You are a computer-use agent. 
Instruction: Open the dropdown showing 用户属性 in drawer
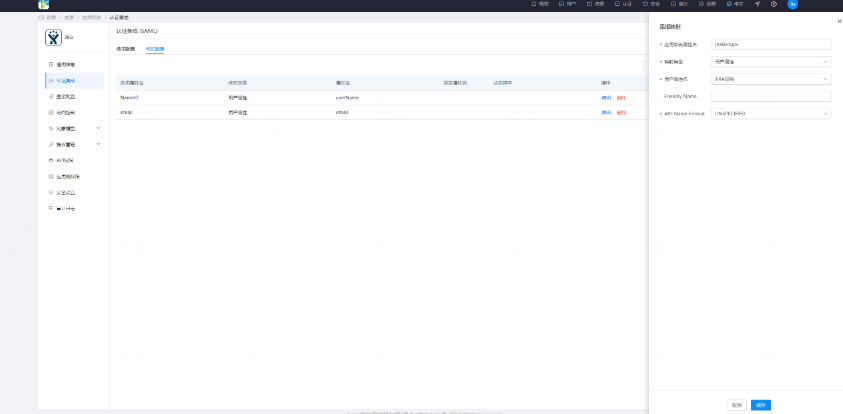(x=770, y=62)
